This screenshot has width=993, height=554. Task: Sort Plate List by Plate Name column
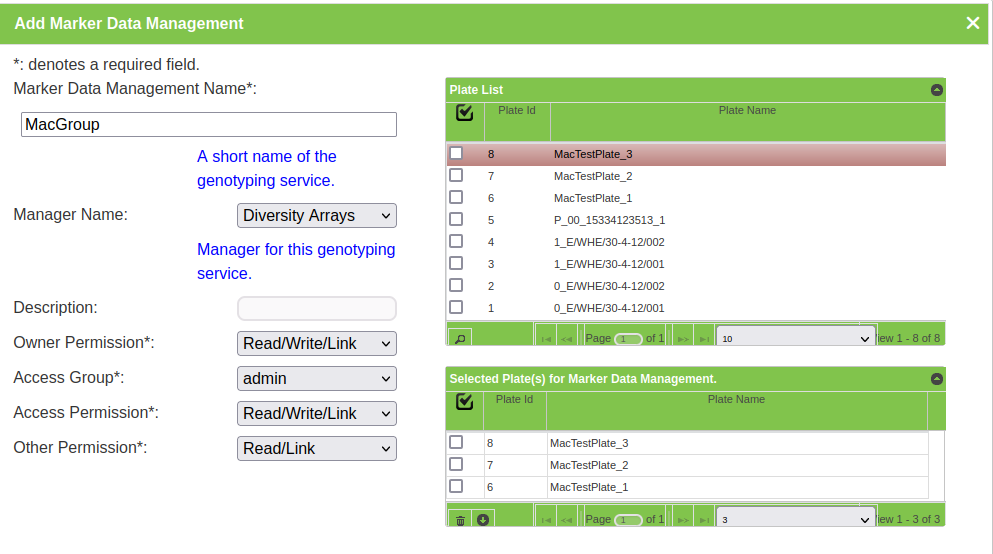747,110
